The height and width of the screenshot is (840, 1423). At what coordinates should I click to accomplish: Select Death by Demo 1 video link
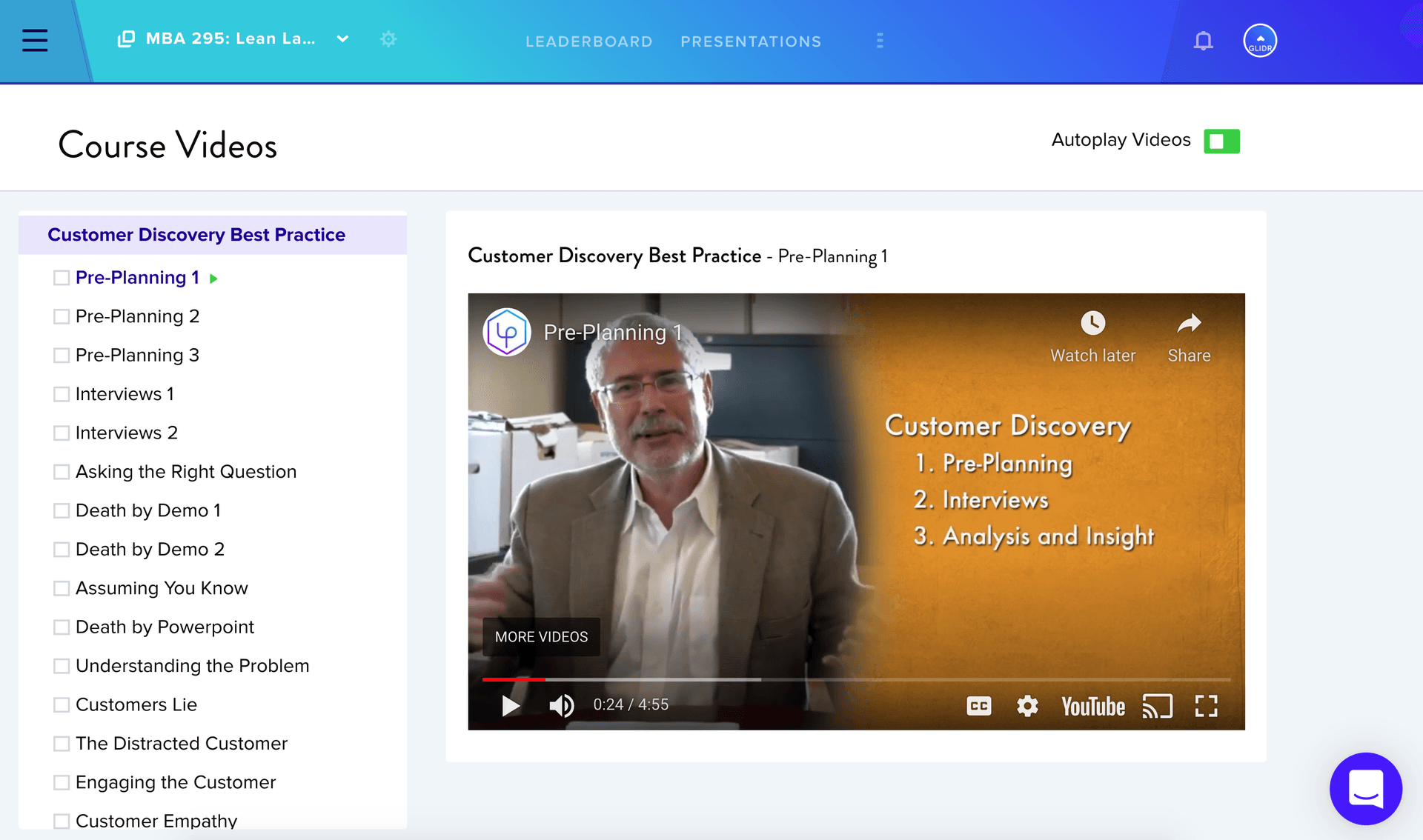click(147, 510)
